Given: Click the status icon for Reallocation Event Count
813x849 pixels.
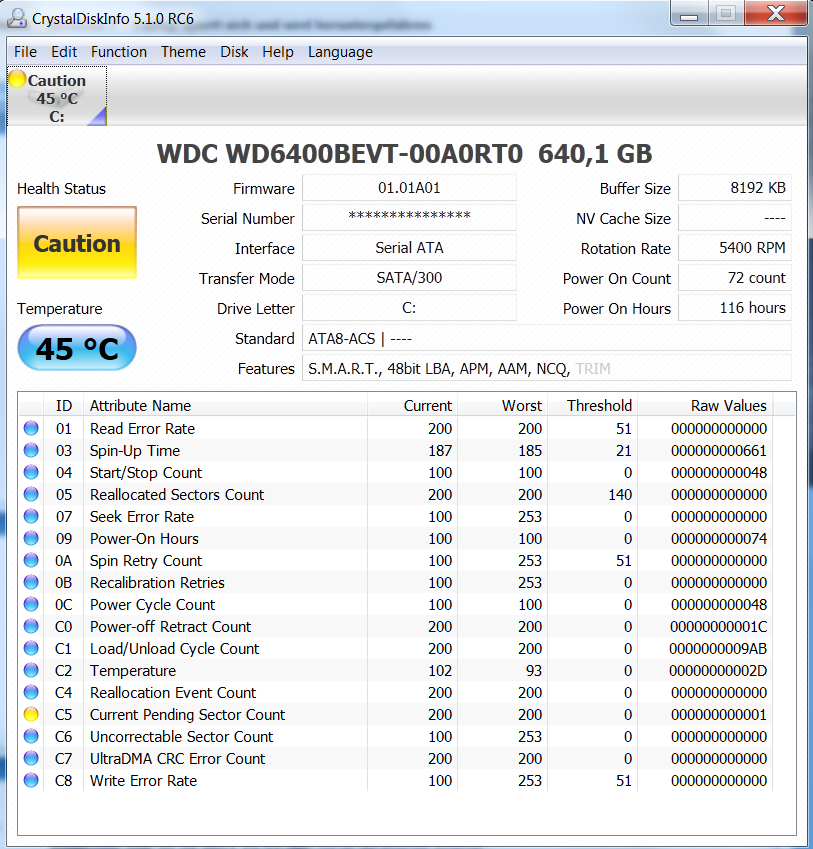Looking at the screenshot, I should point(31,693).
